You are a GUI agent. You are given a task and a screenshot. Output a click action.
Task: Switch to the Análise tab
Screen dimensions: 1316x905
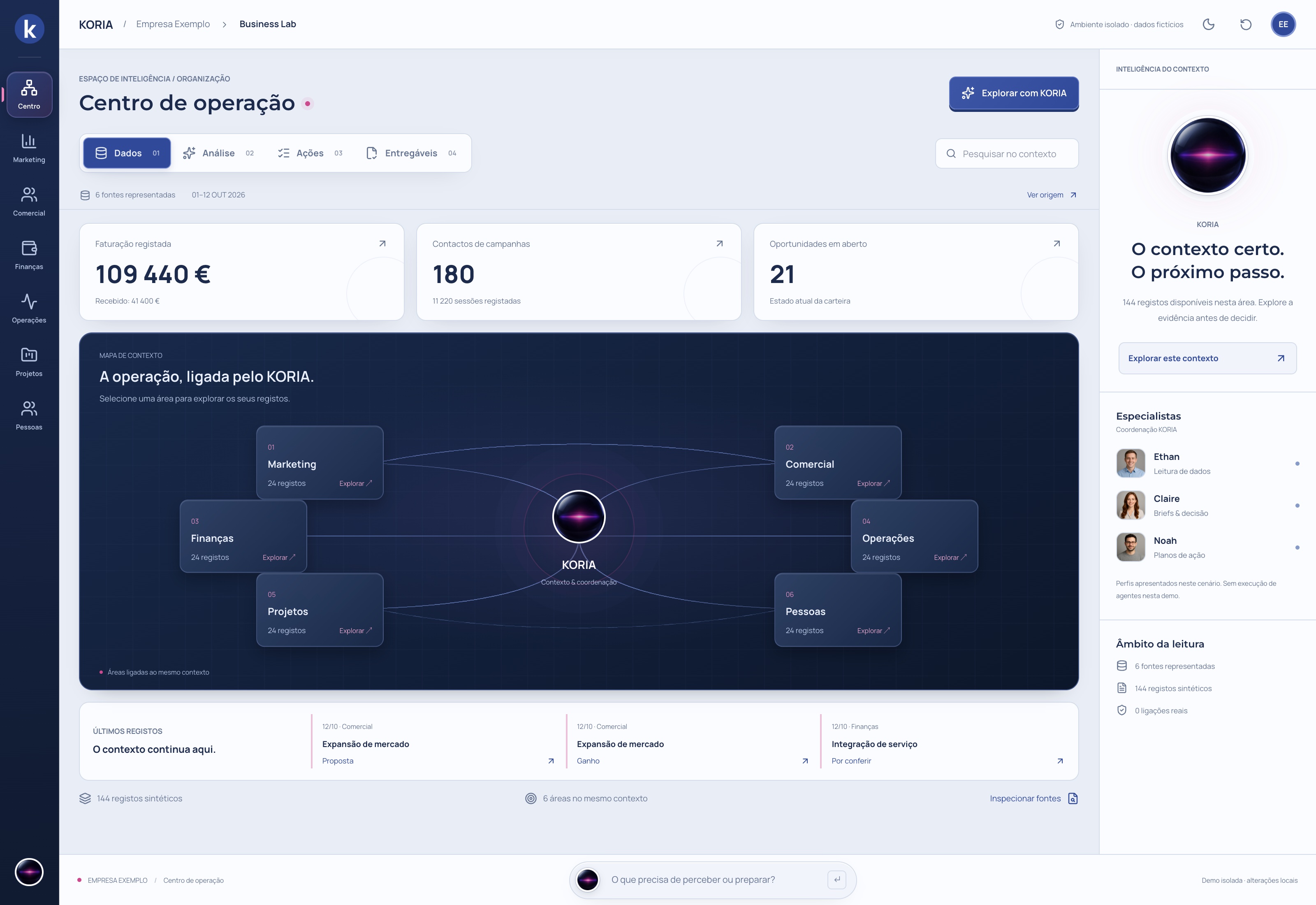click(x=218, y=153)
